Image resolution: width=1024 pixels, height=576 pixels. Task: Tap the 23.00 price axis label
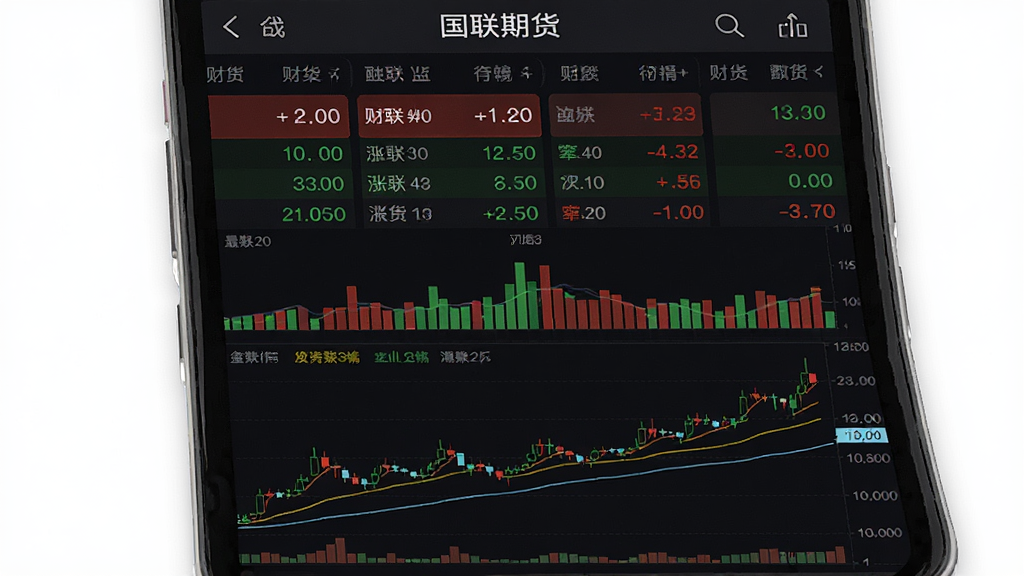pos(856,381)
